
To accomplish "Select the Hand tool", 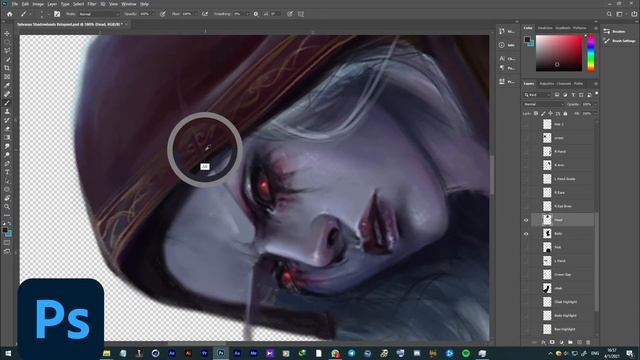I will [7, 198].
